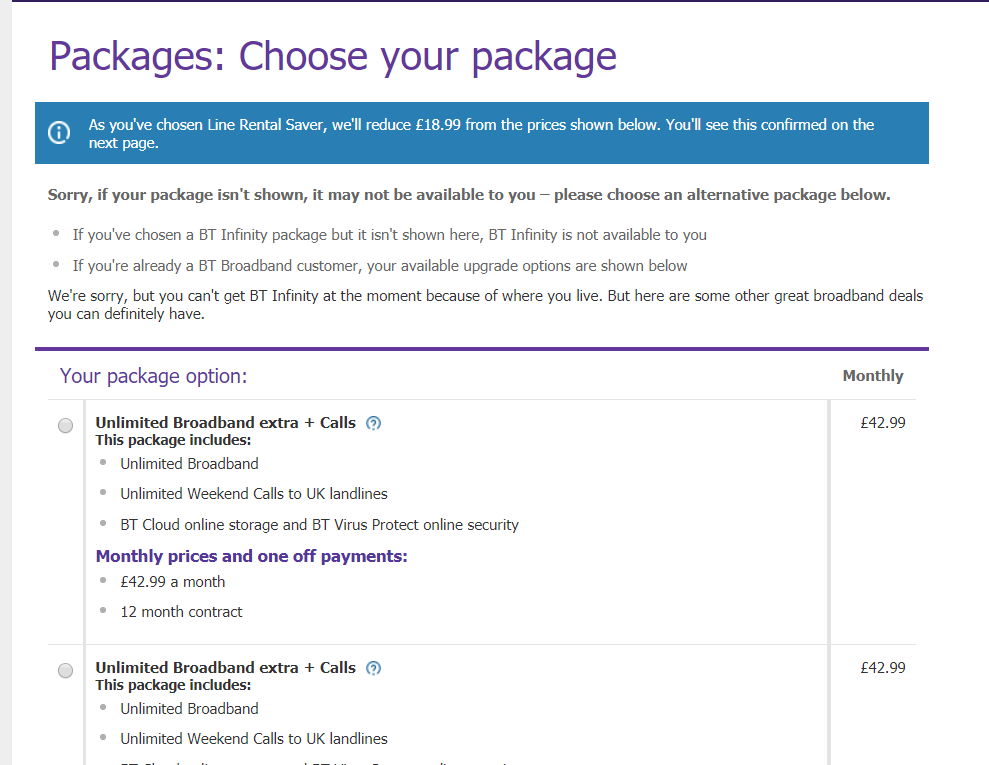Screen dimensions: 989x765
Task: Open help icon beside second Unlimited Broadband package
Action: tap(374, 668)
